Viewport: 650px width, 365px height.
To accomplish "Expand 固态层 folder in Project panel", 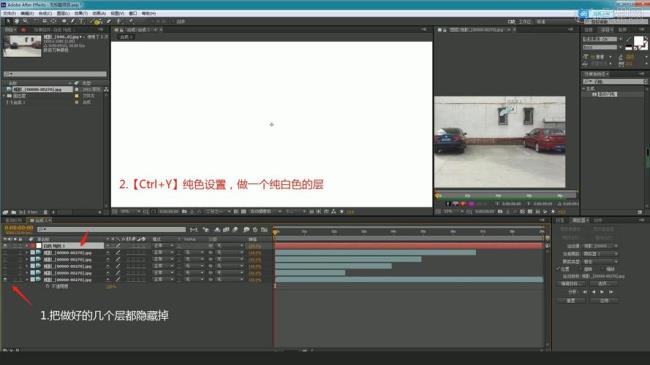I will point(5,96).
